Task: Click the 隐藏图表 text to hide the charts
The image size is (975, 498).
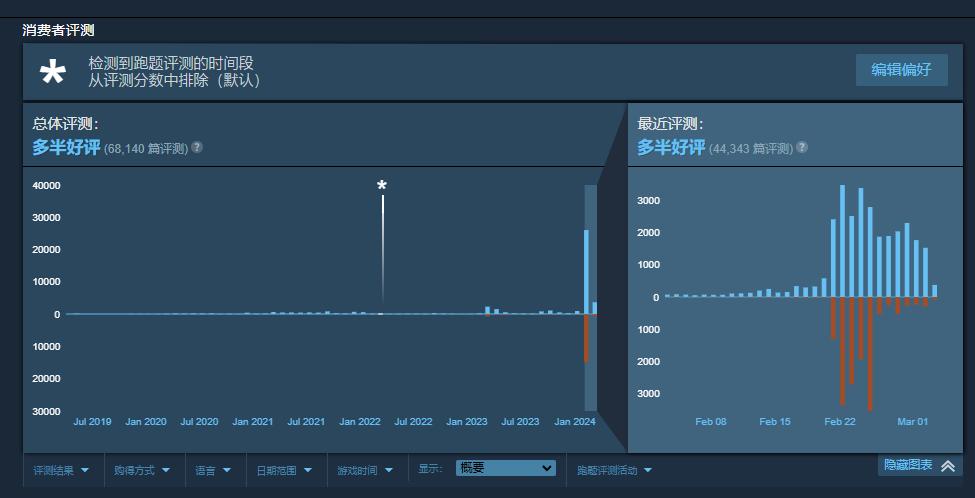Action: coord(907,465)
